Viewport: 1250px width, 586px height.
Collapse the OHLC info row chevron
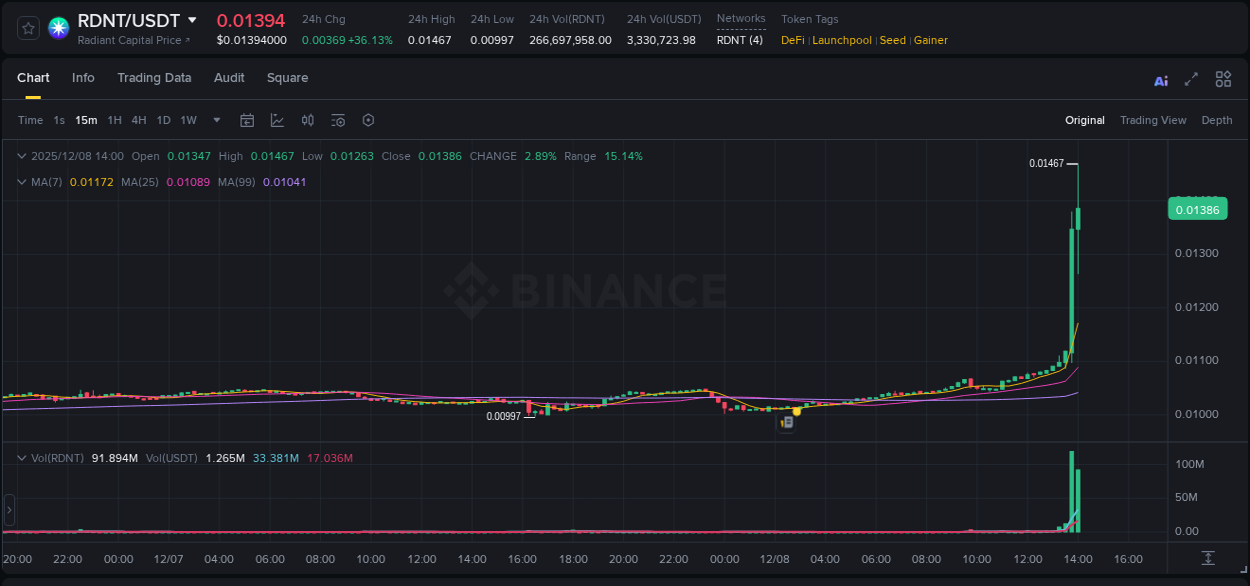tap(21, 156)
